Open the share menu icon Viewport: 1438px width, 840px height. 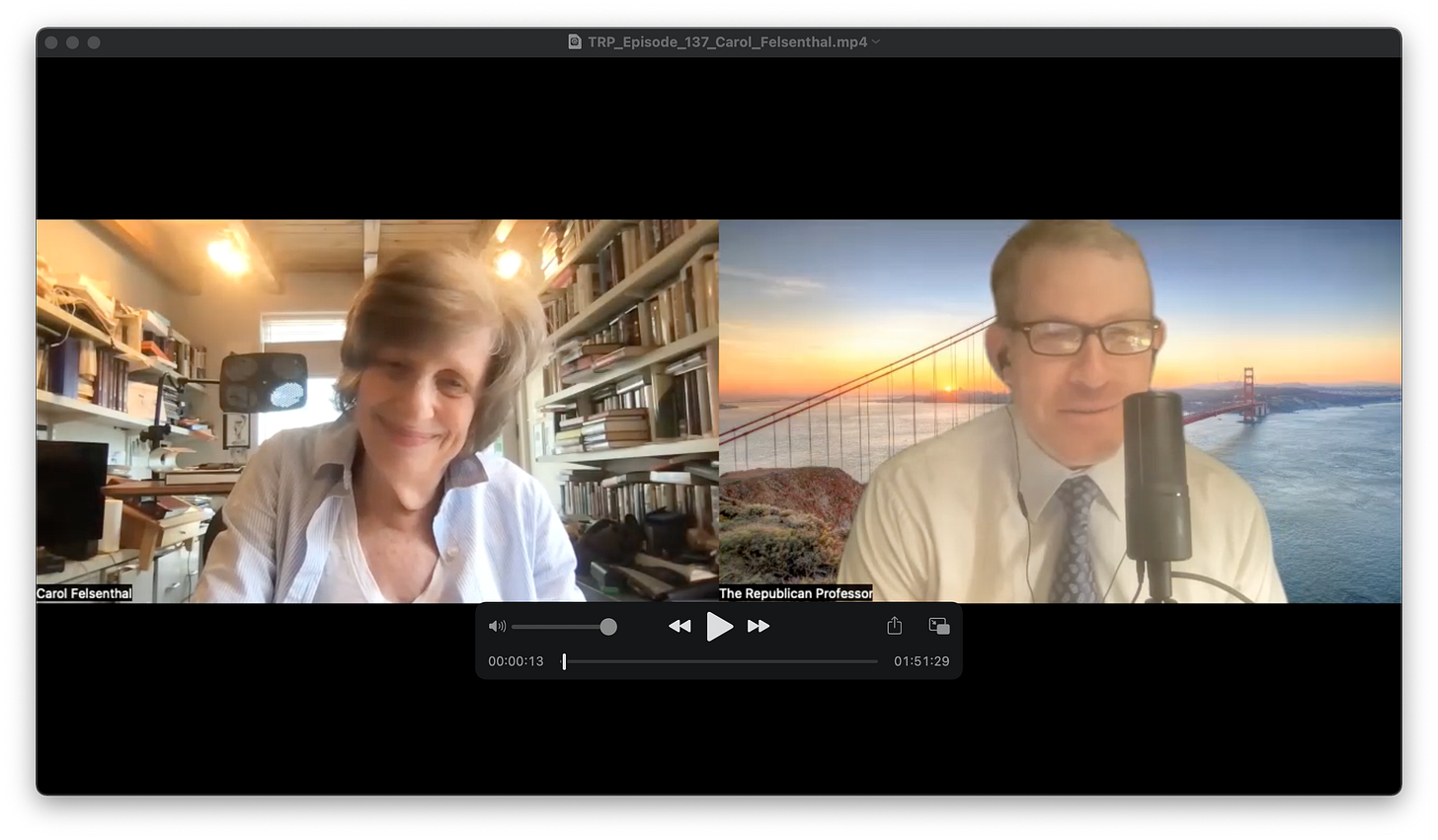pos(895,626)
